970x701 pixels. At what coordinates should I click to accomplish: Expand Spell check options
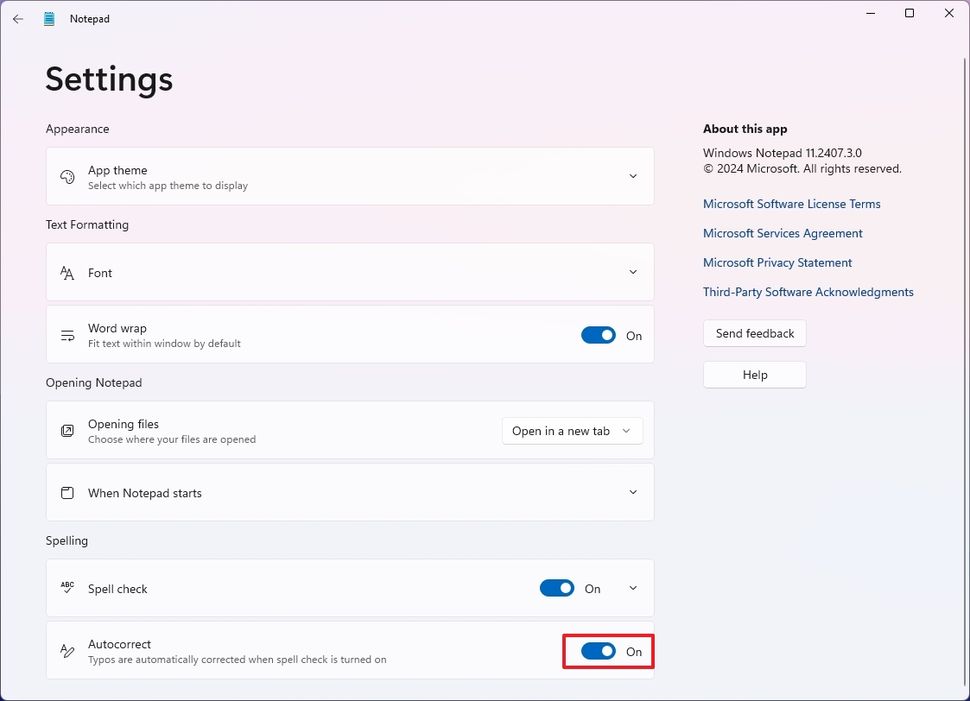click(x=632, y=587)
